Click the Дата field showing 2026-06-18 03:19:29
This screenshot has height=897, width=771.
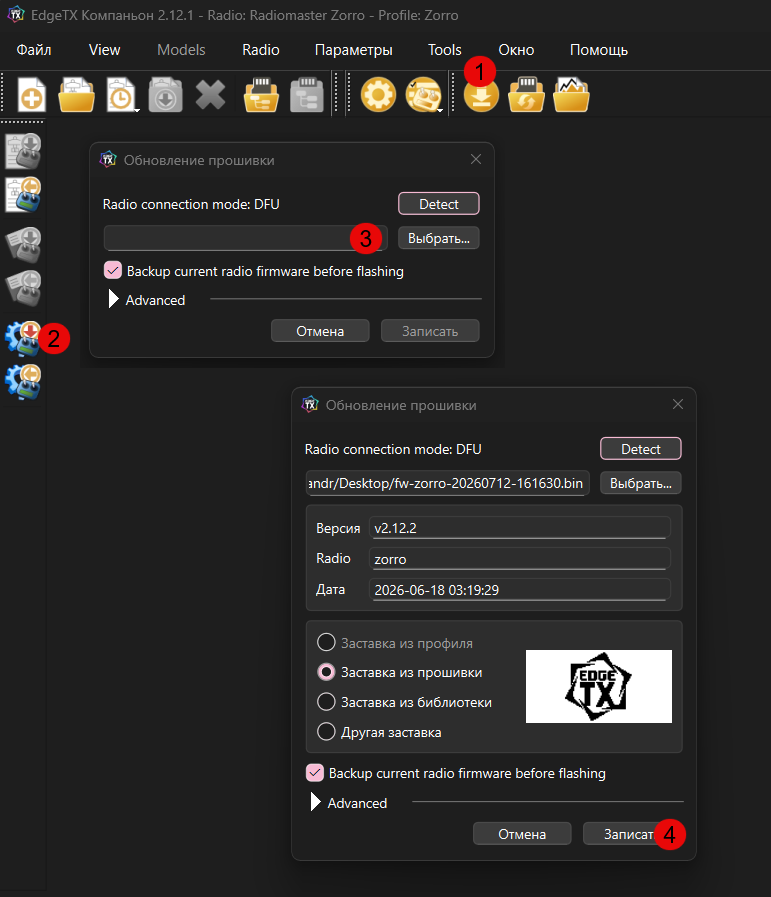[519, 589]
